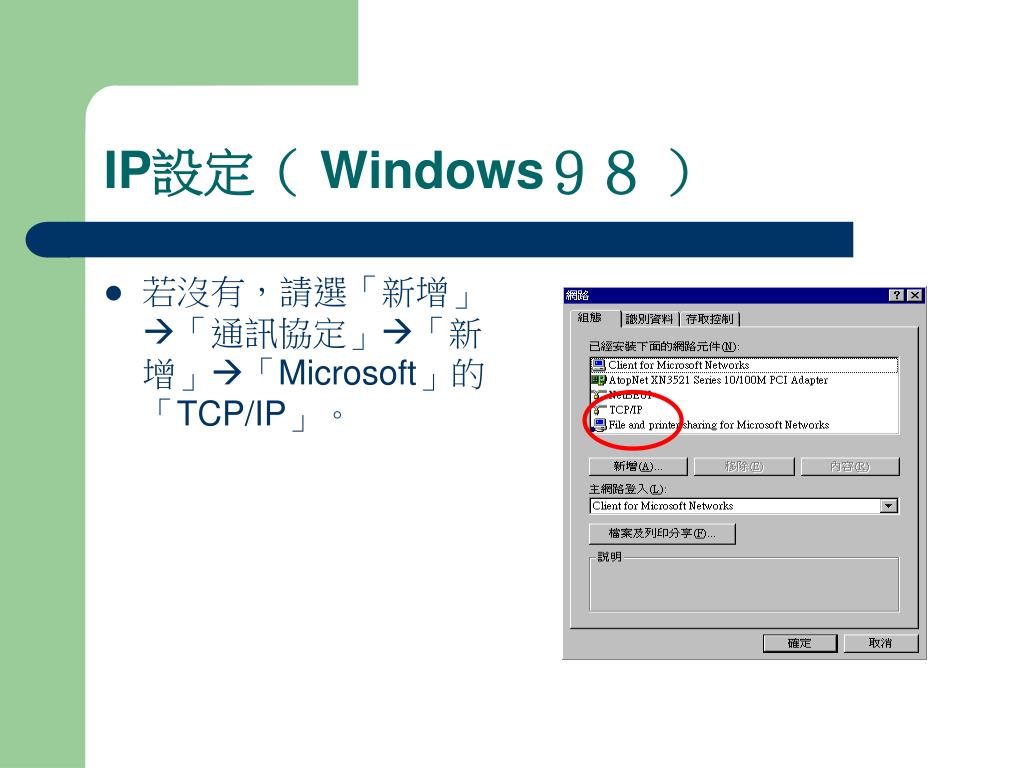The height and width of the screenshot is (768, 1024).
Task: Open the primary network logon dropdown arrow
Action: point(888,506)
